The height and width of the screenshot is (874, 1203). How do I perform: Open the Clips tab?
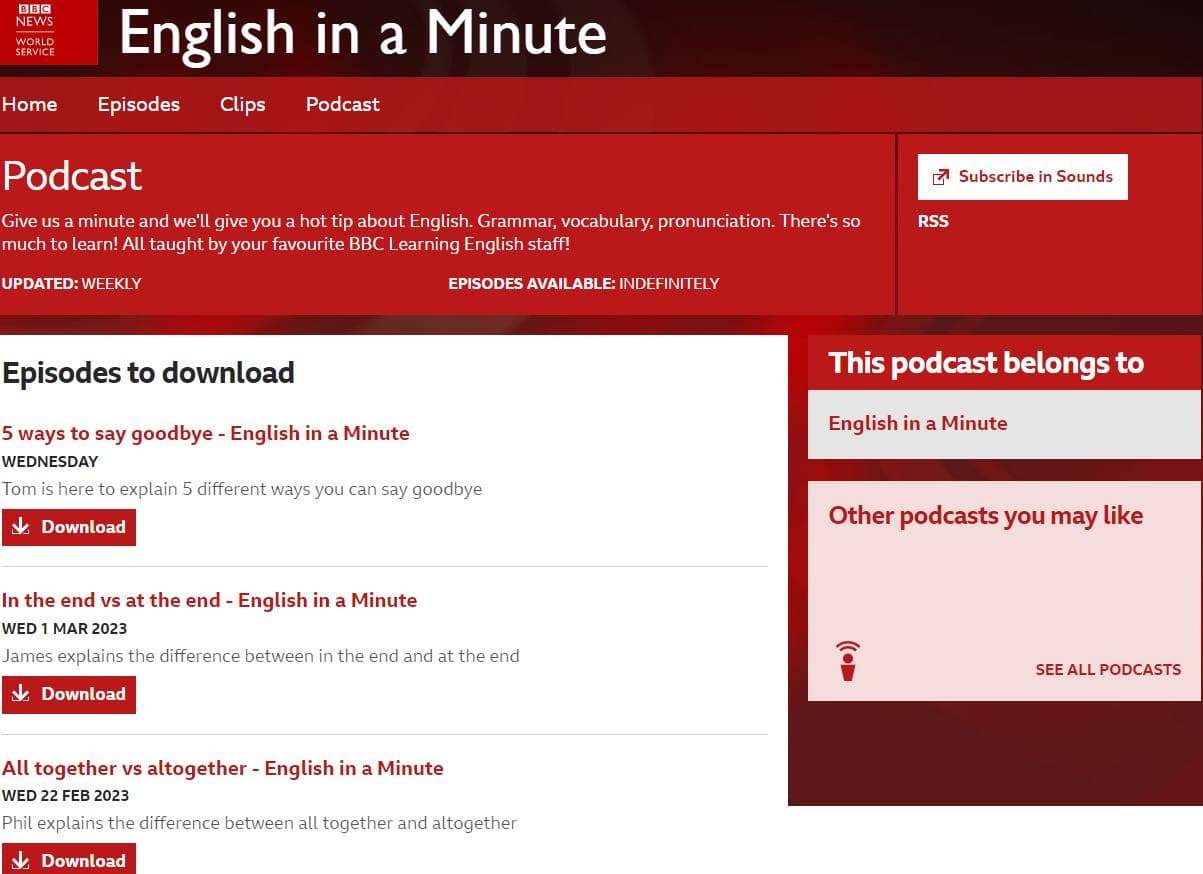pyautogui.click(x=243, y=104)
